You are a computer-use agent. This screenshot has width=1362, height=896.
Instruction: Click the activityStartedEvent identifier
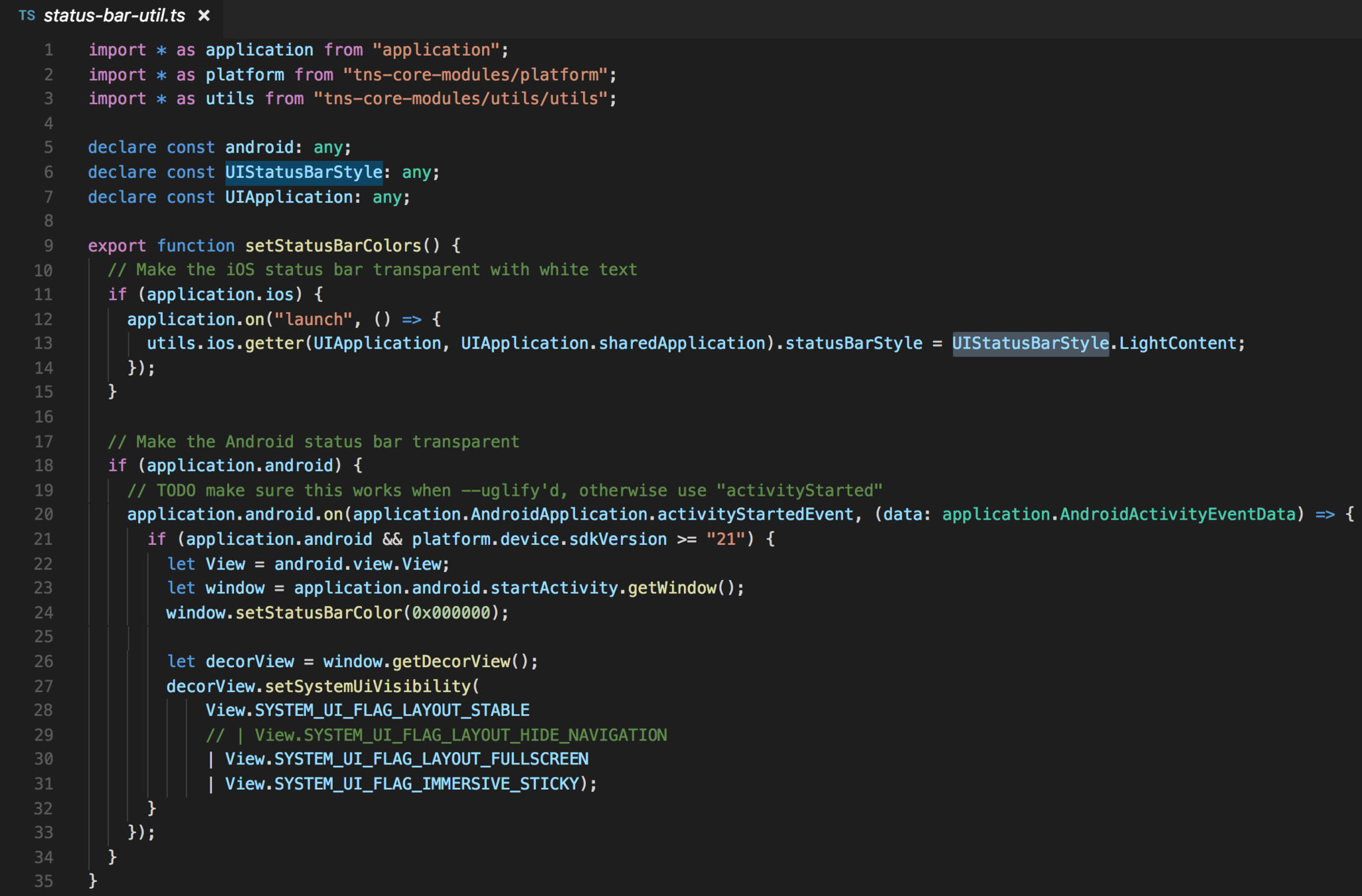click(x=755, y=514)
